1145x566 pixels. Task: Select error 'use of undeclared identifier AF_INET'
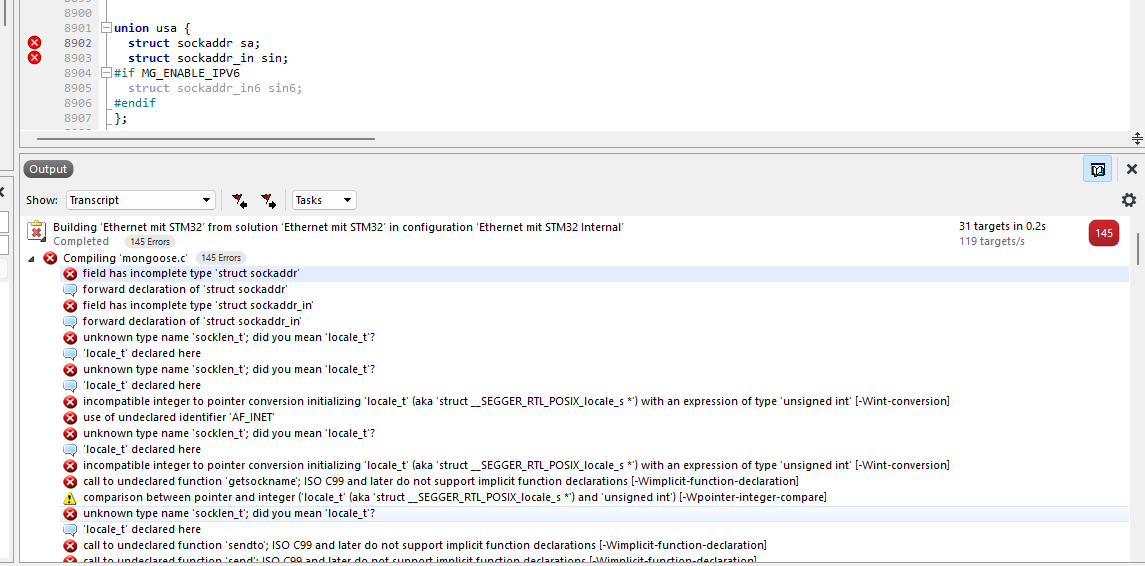point(178,417)
